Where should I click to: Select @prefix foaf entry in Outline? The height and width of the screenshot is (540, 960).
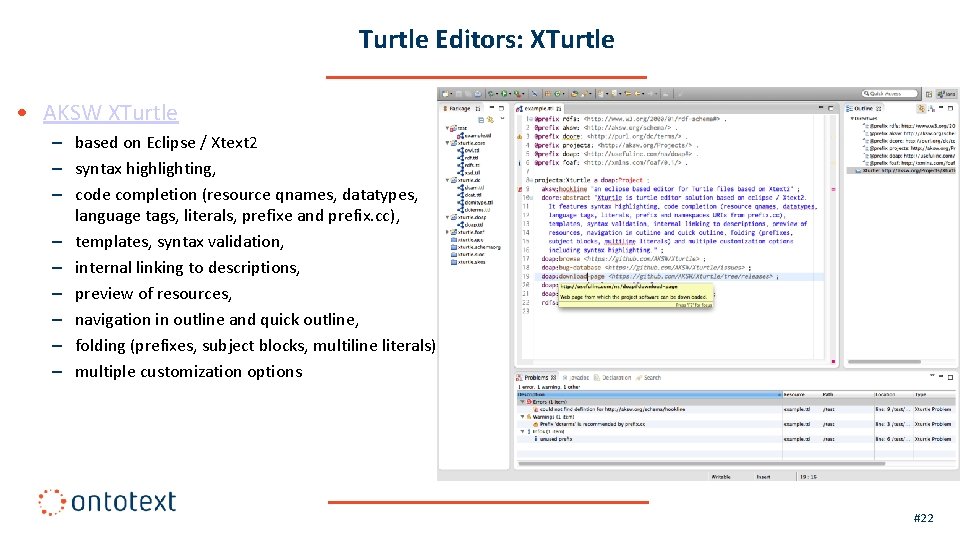tap(910, 163)
